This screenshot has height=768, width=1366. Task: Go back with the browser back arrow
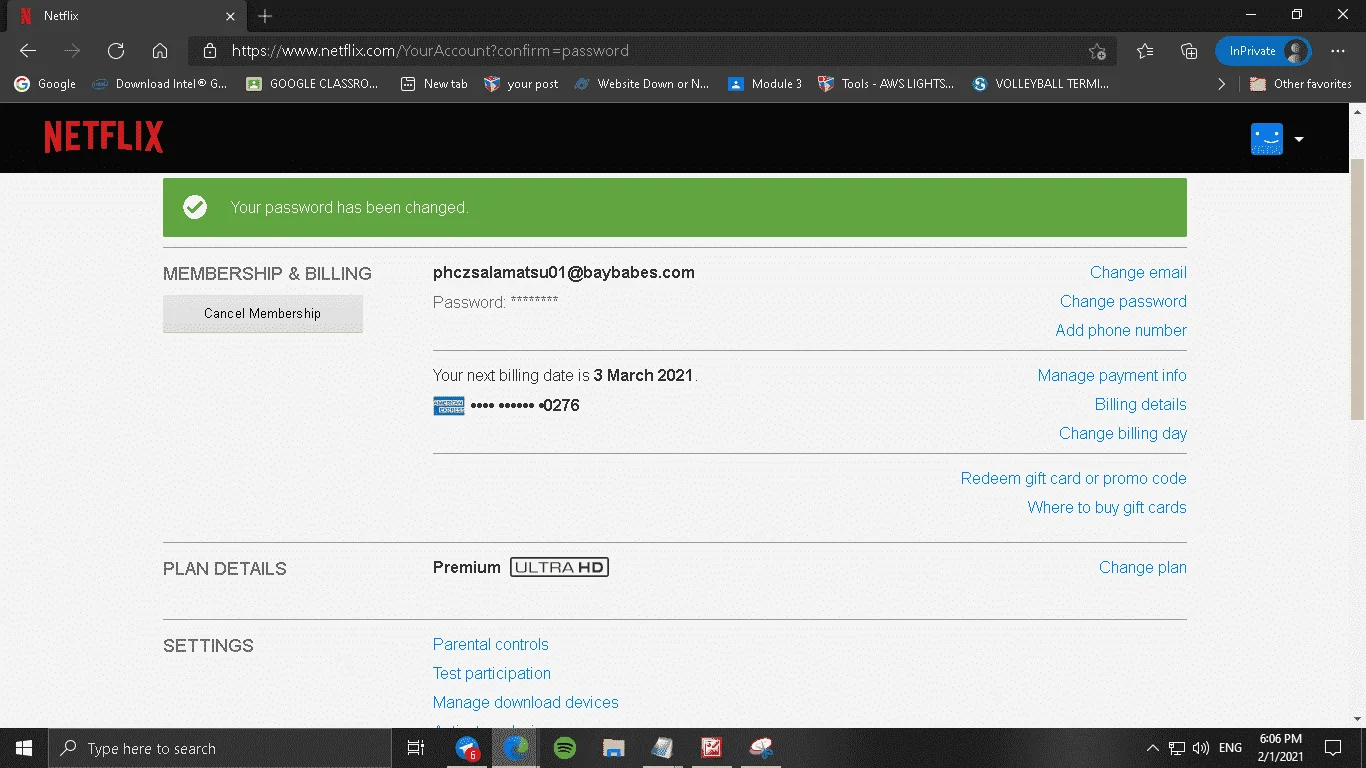point(28,51)
